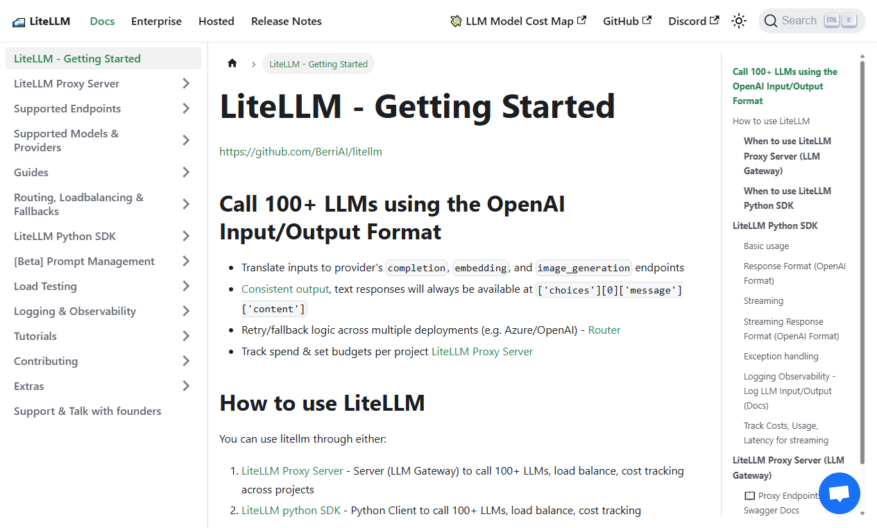Open Support & Talk with founders
Screen dimensions: 877x528
point(87,411)
